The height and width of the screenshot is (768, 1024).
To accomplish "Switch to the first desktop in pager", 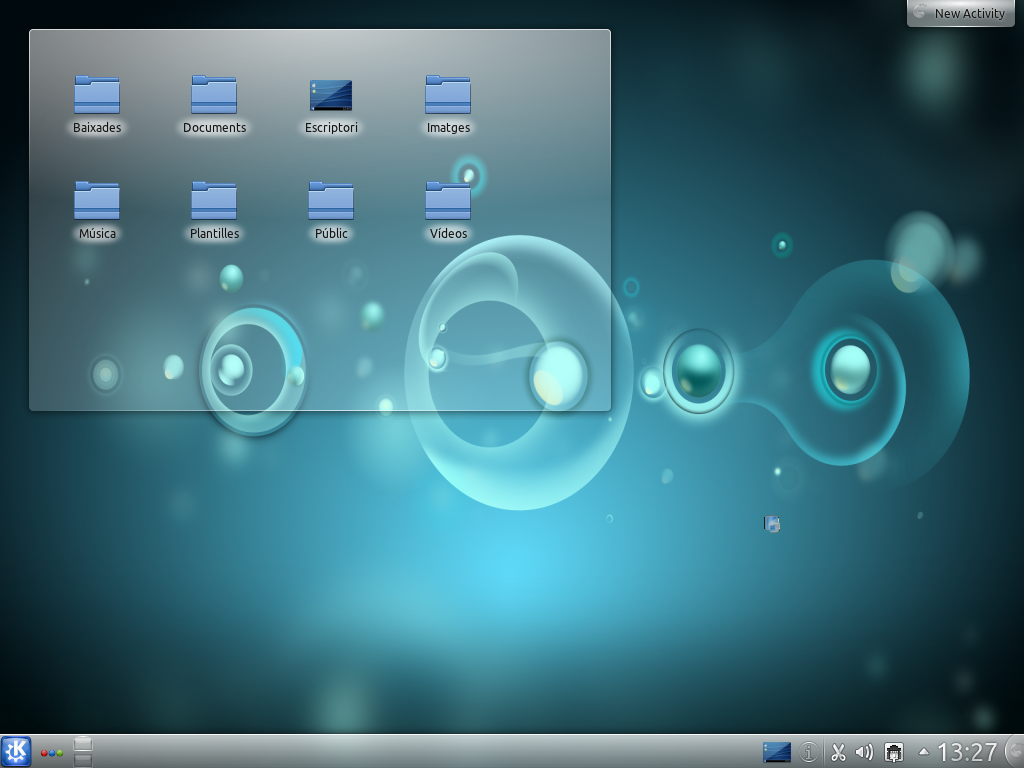I will coord(83,743).
